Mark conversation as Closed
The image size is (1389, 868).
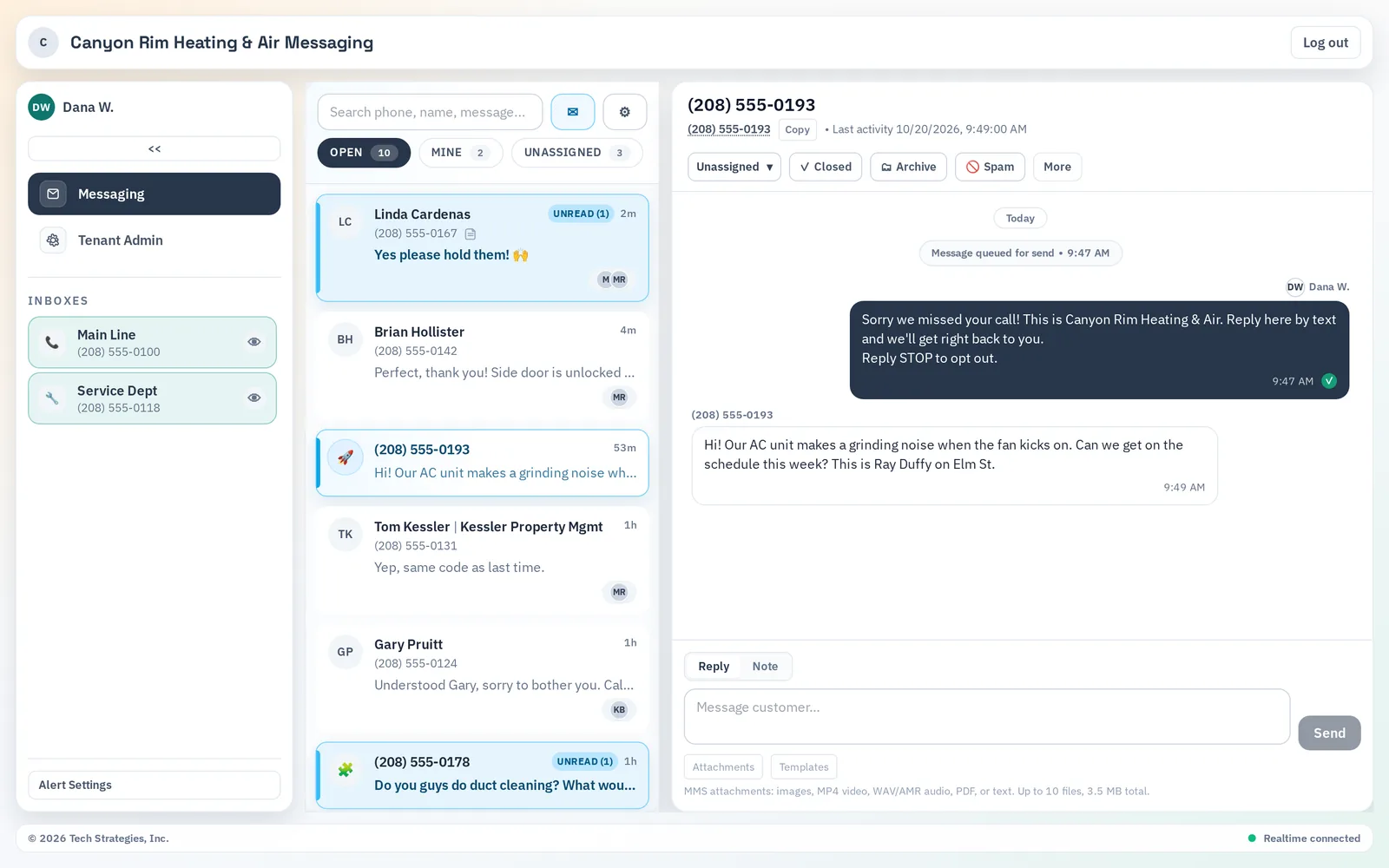pyautogui.click(x=826, y=167)
